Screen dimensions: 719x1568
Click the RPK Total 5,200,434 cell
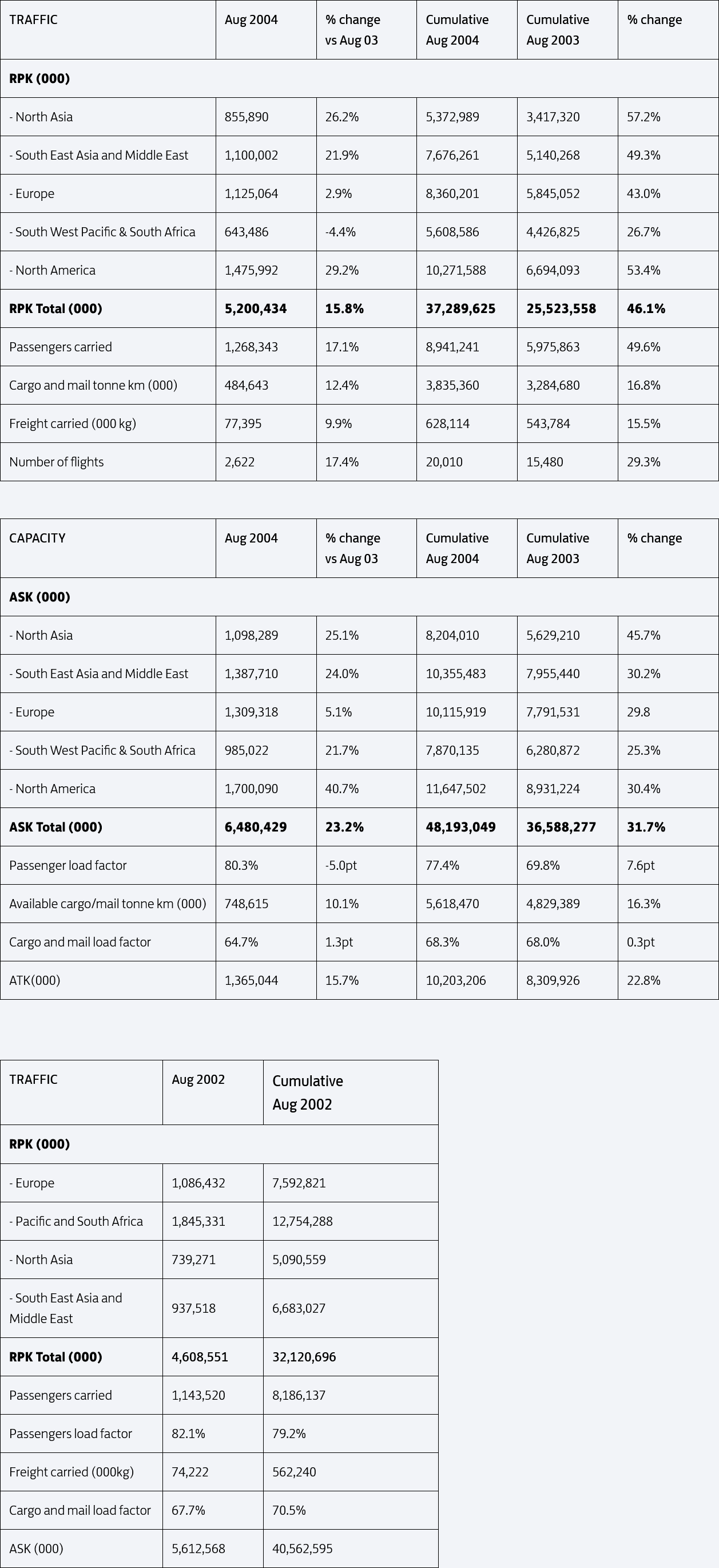pos(266,308)
